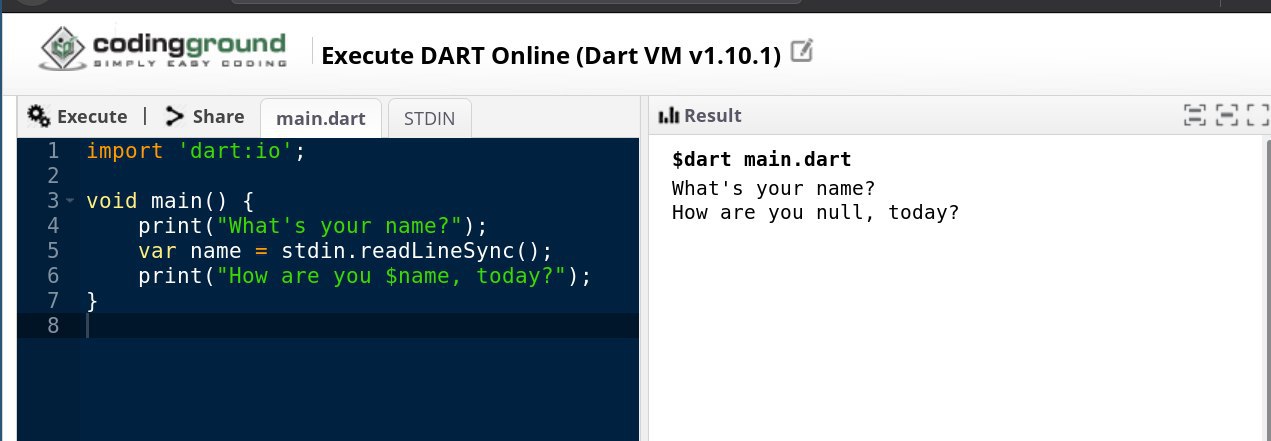Click the first Result panel layout icon
Viewport: 1271px width, 441px height.
point(1194,116)
